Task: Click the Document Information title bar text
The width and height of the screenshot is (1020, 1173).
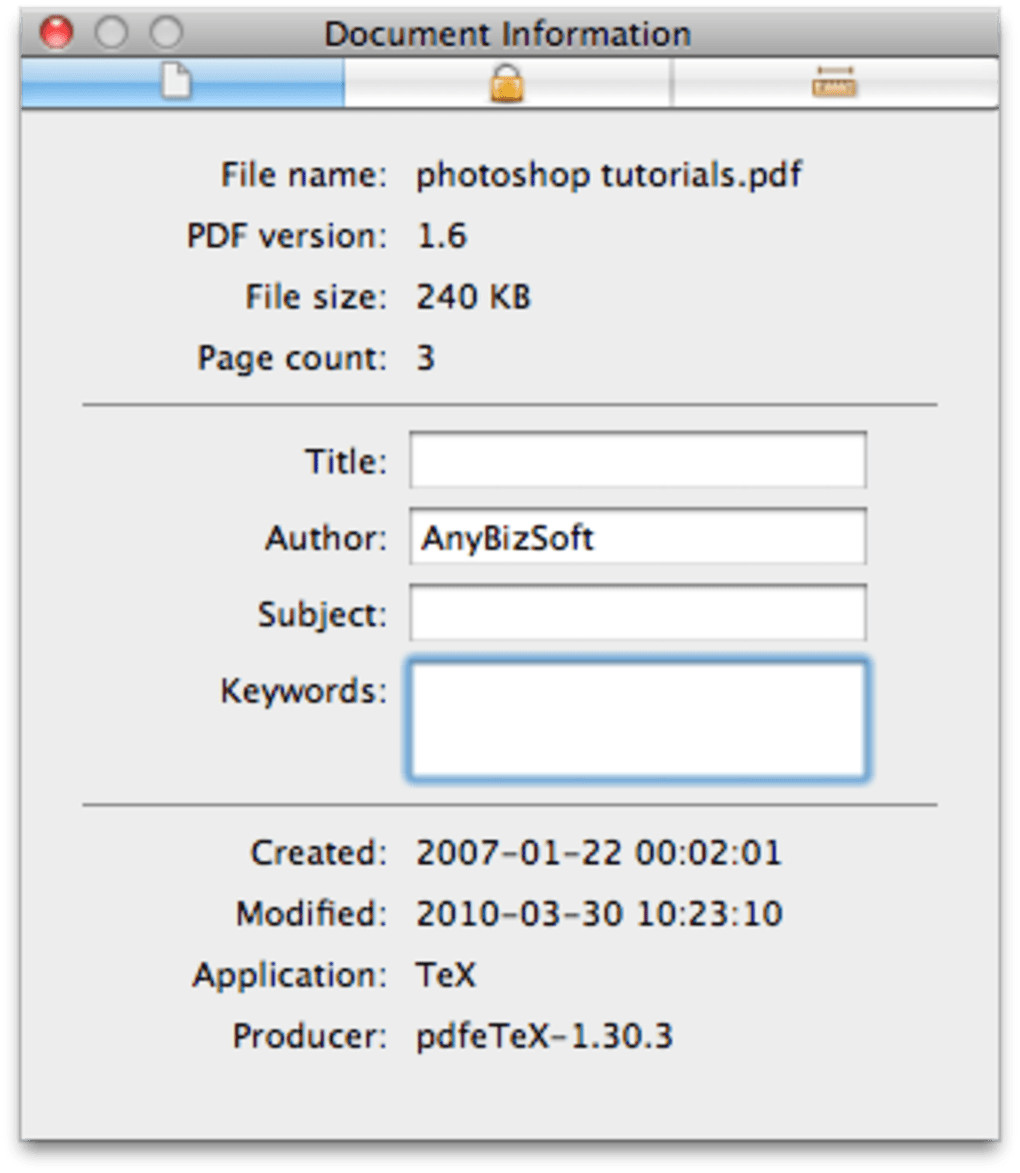Action: (507, 34)
